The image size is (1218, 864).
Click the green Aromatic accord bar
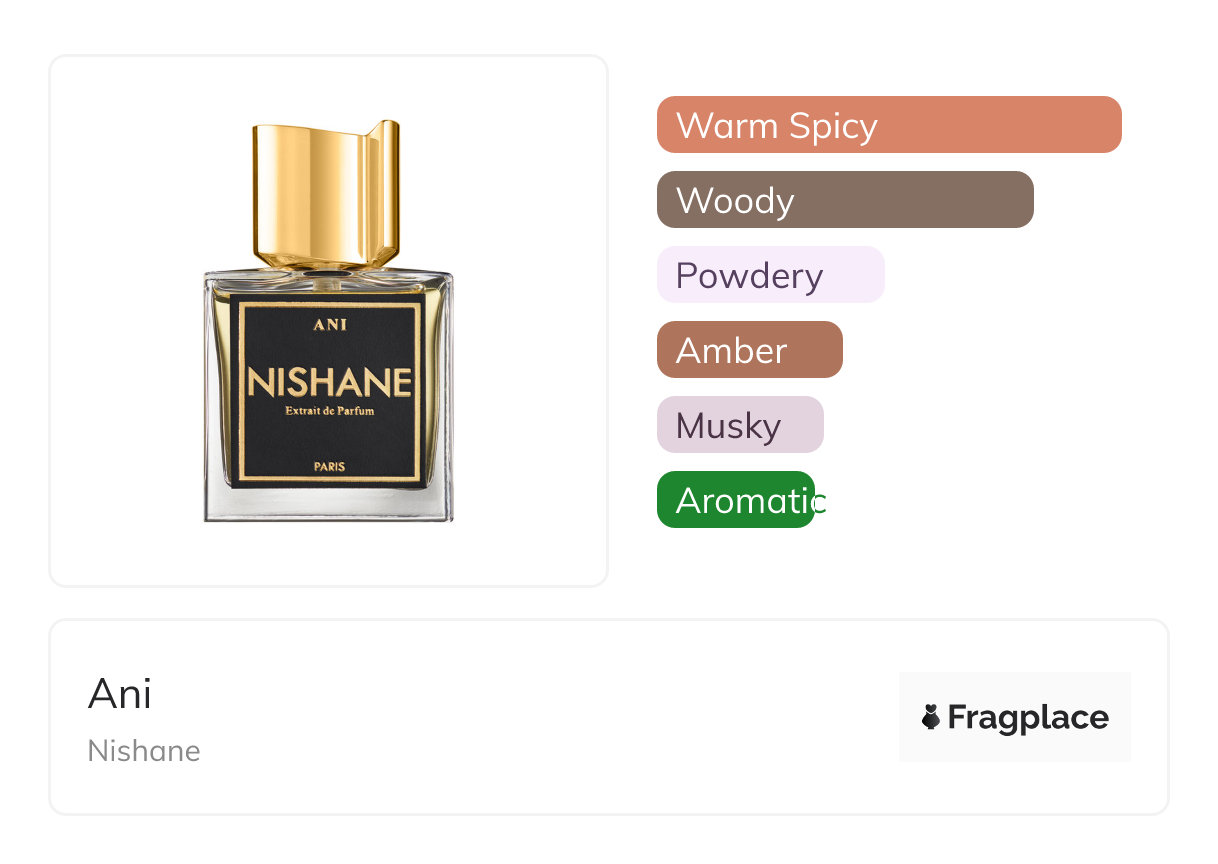click(736, 500)
